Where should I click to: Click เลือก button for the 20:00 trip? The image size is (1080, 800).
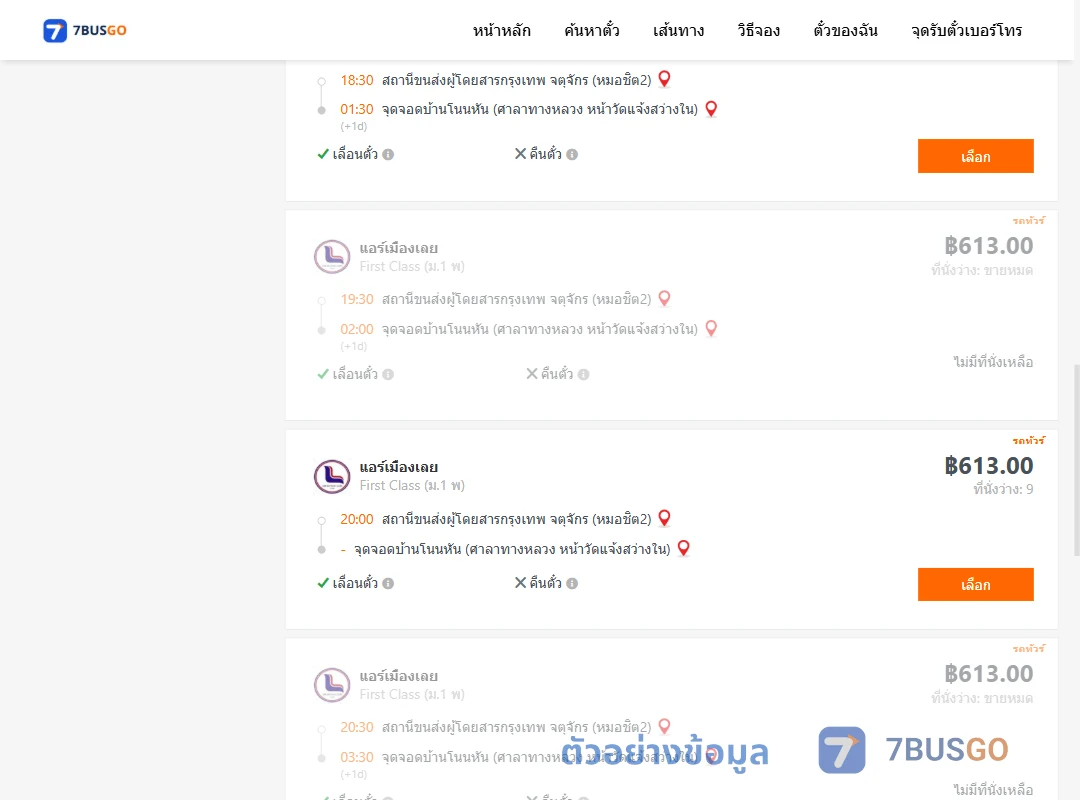[975, 584]
